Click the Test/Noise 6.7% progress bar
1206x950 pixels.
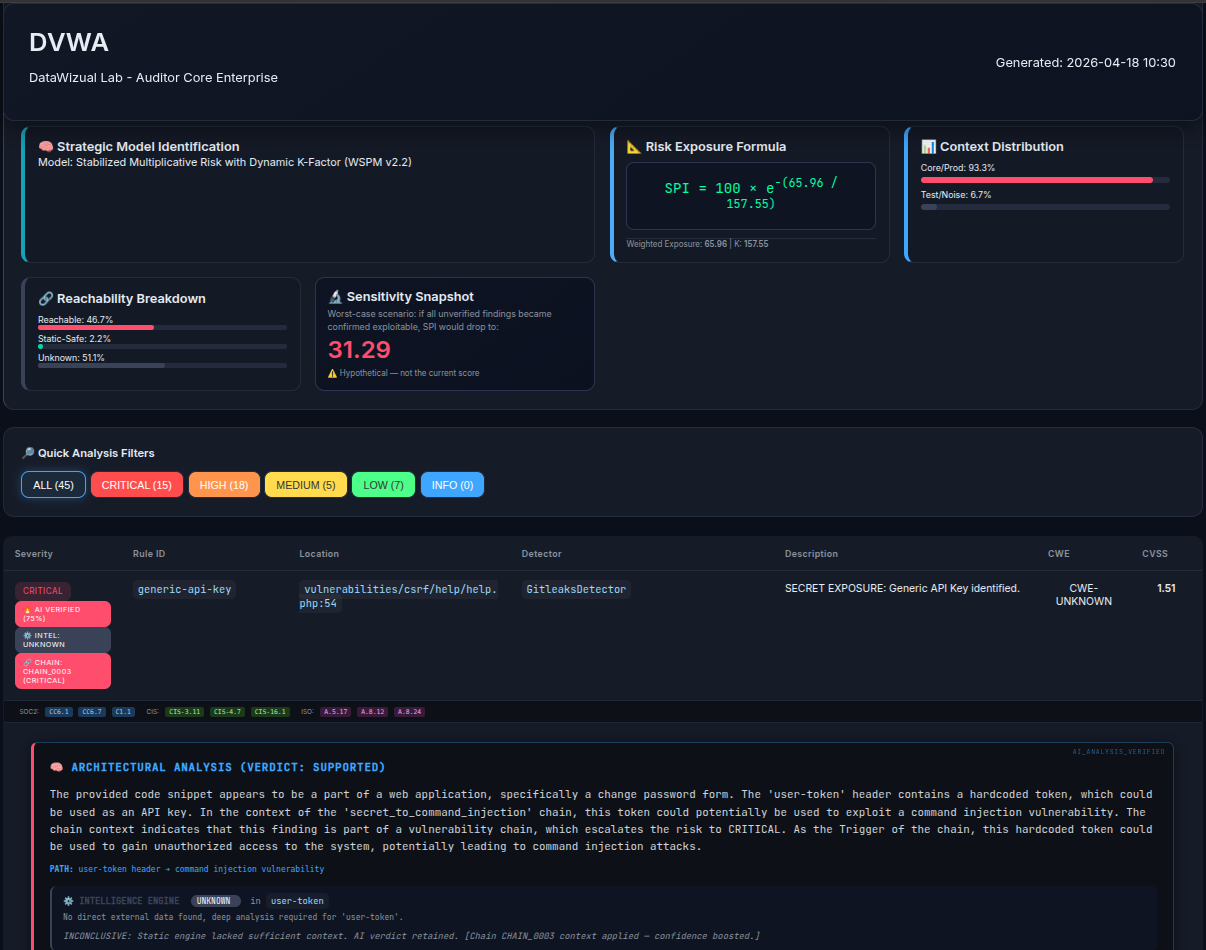point(1045,207)
